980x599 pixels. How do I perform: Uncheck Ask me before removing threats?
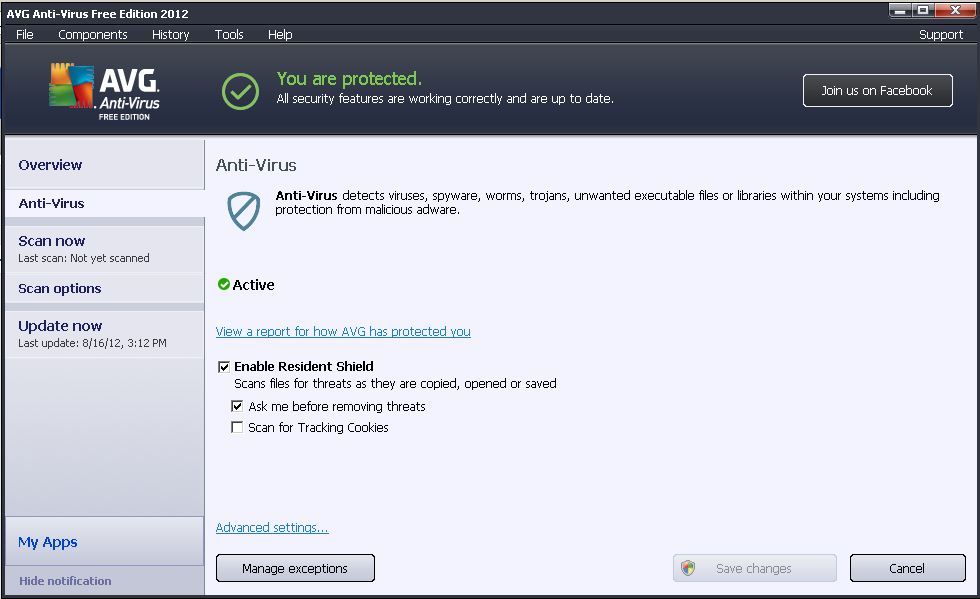[237, 406]
